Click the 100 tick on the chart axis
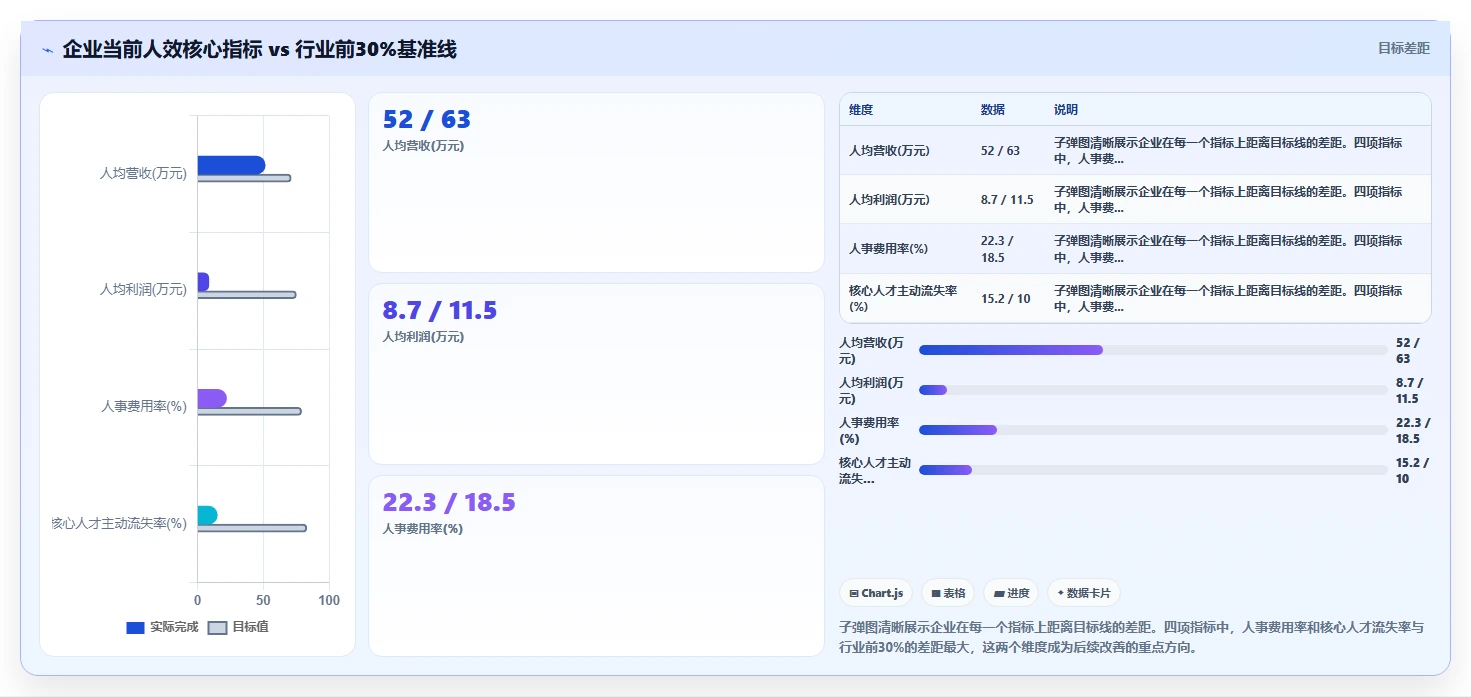 (329, 600)
